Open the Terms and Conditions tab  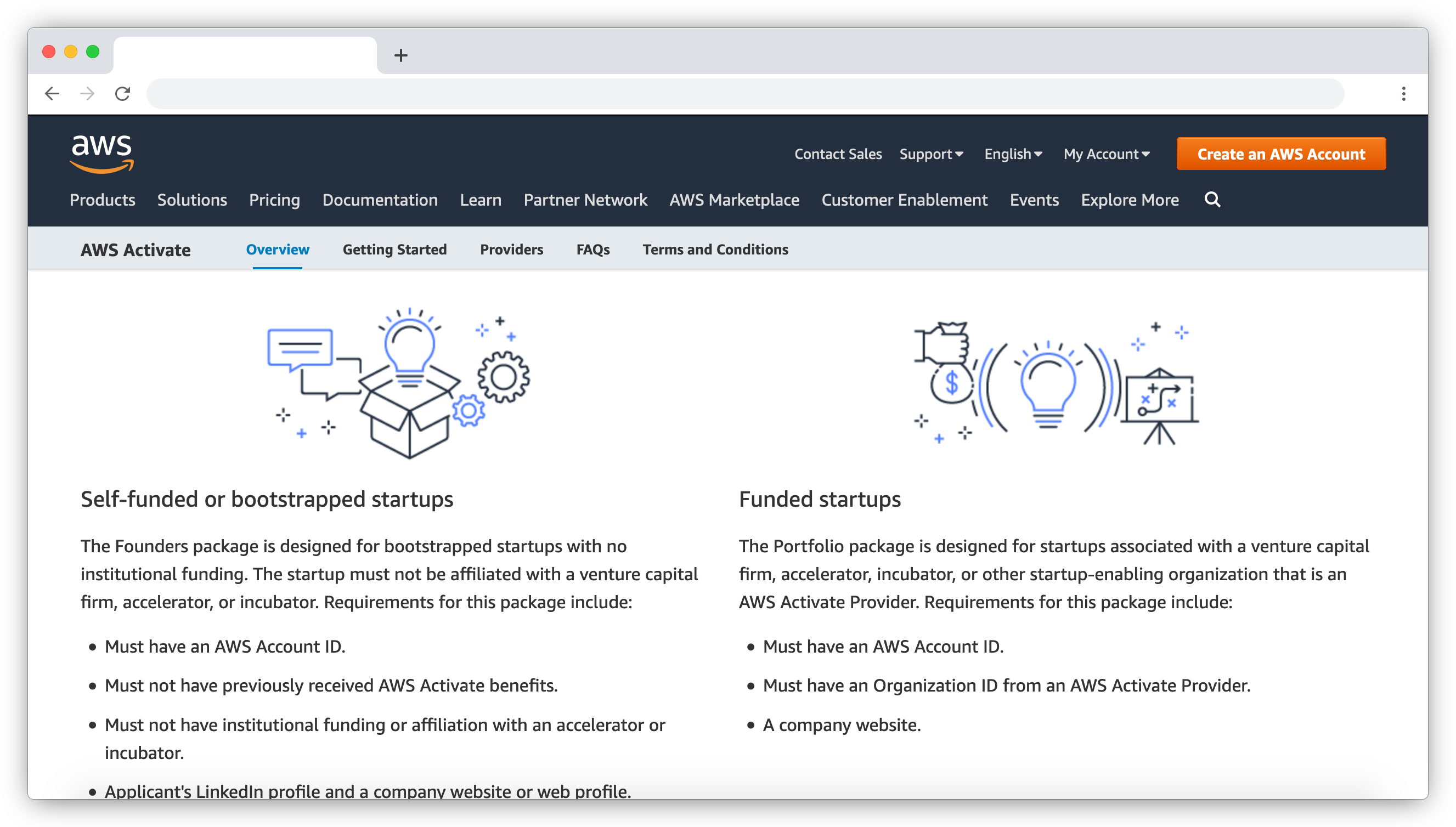coord(715,250)
